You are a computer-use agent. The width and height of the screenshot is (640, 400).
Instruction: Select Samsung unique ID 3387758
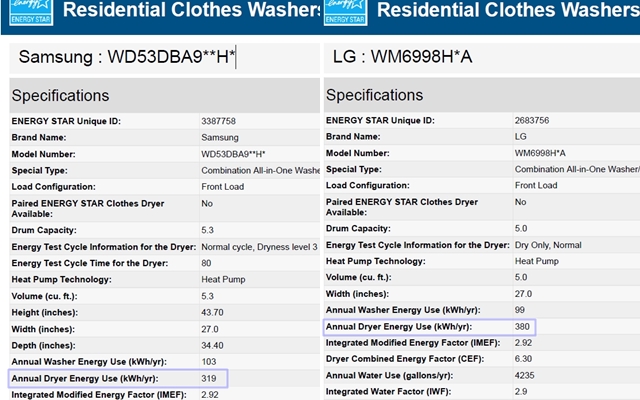(218, 121)
